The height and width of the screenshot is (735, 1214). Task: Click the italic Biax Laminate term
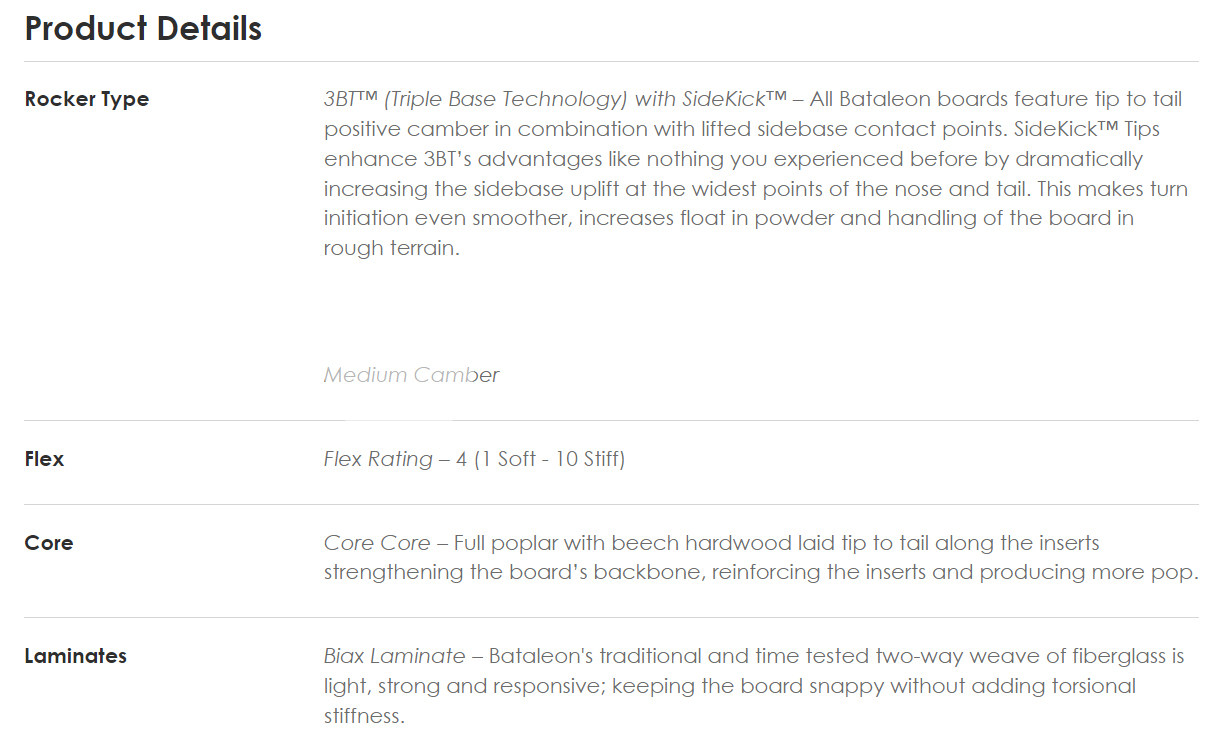click(x=394, y=656)
